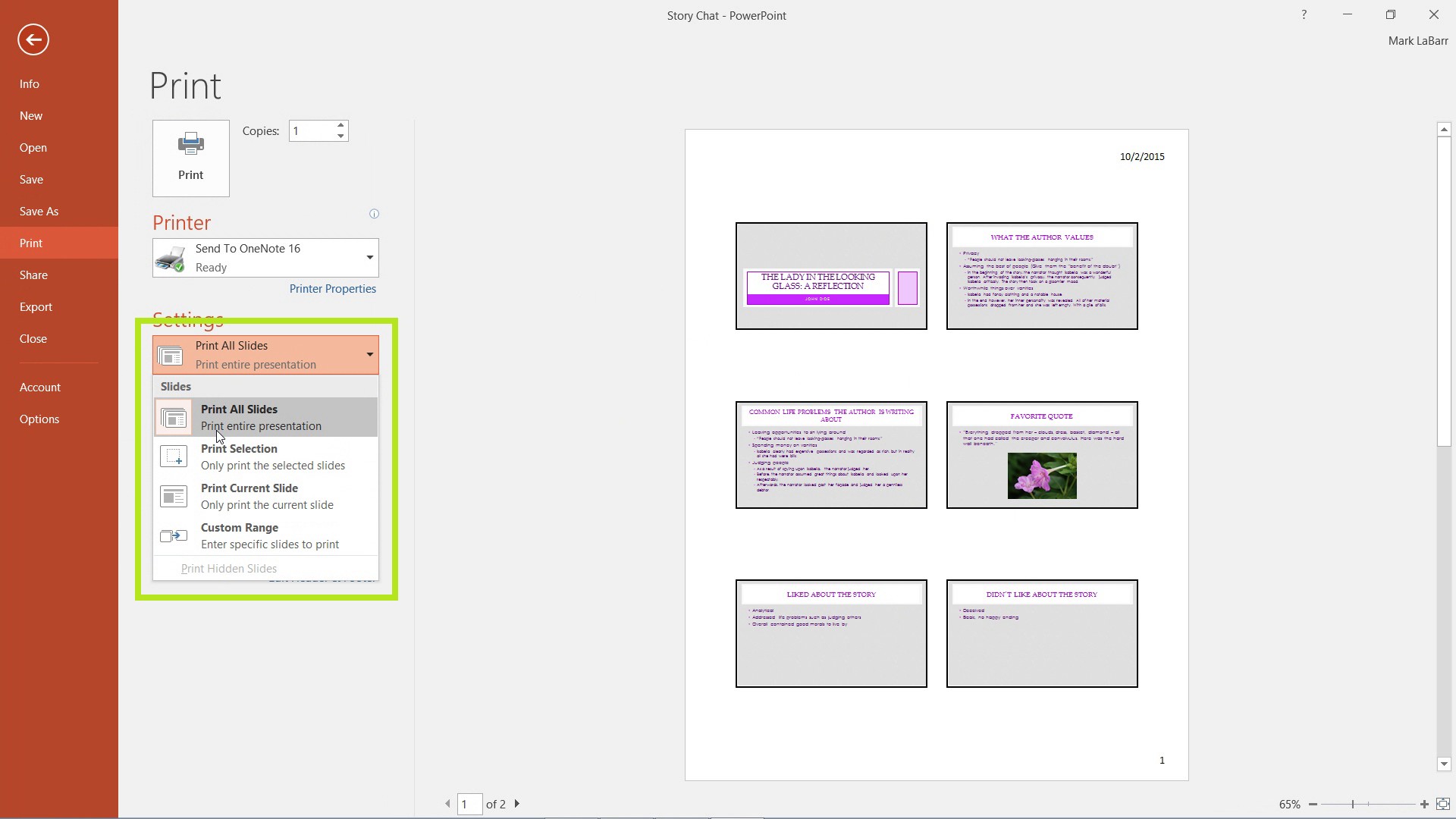Click the Share tab in sidebar
Screen dimensions: 1456x819
tap(33, 274)
